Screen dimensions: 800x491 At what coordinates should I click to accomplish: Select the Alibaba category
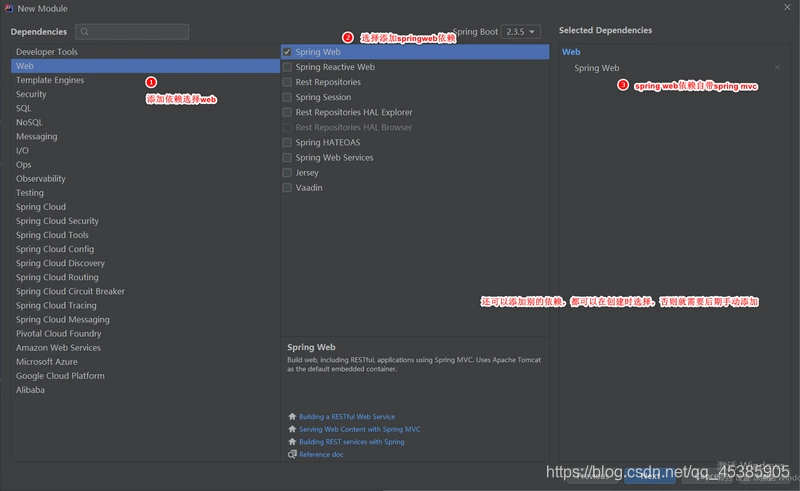pos(145,390)
